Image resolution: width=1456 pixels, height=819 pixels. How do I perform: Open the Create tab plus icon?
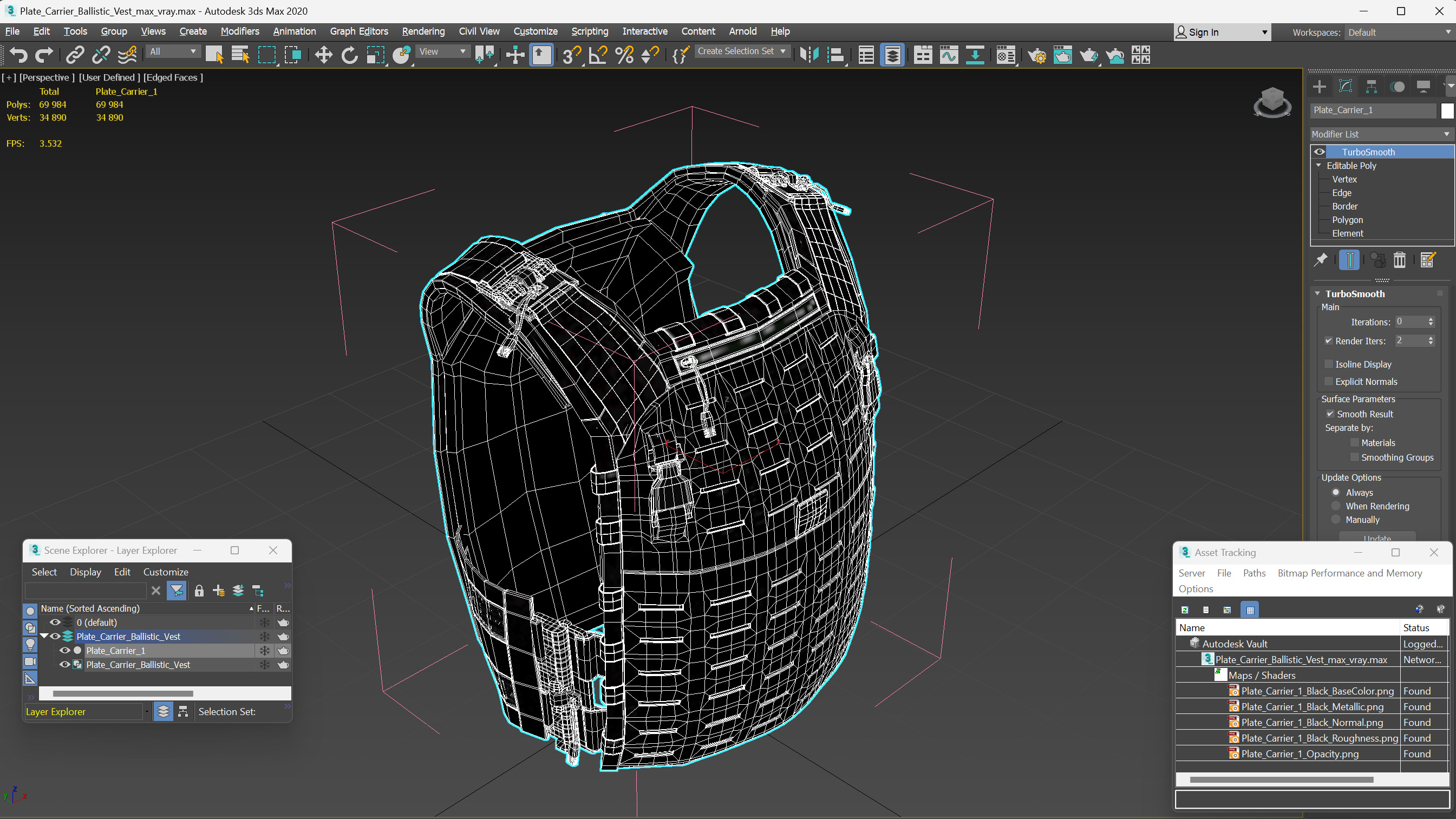click(x=1319, y=87)
